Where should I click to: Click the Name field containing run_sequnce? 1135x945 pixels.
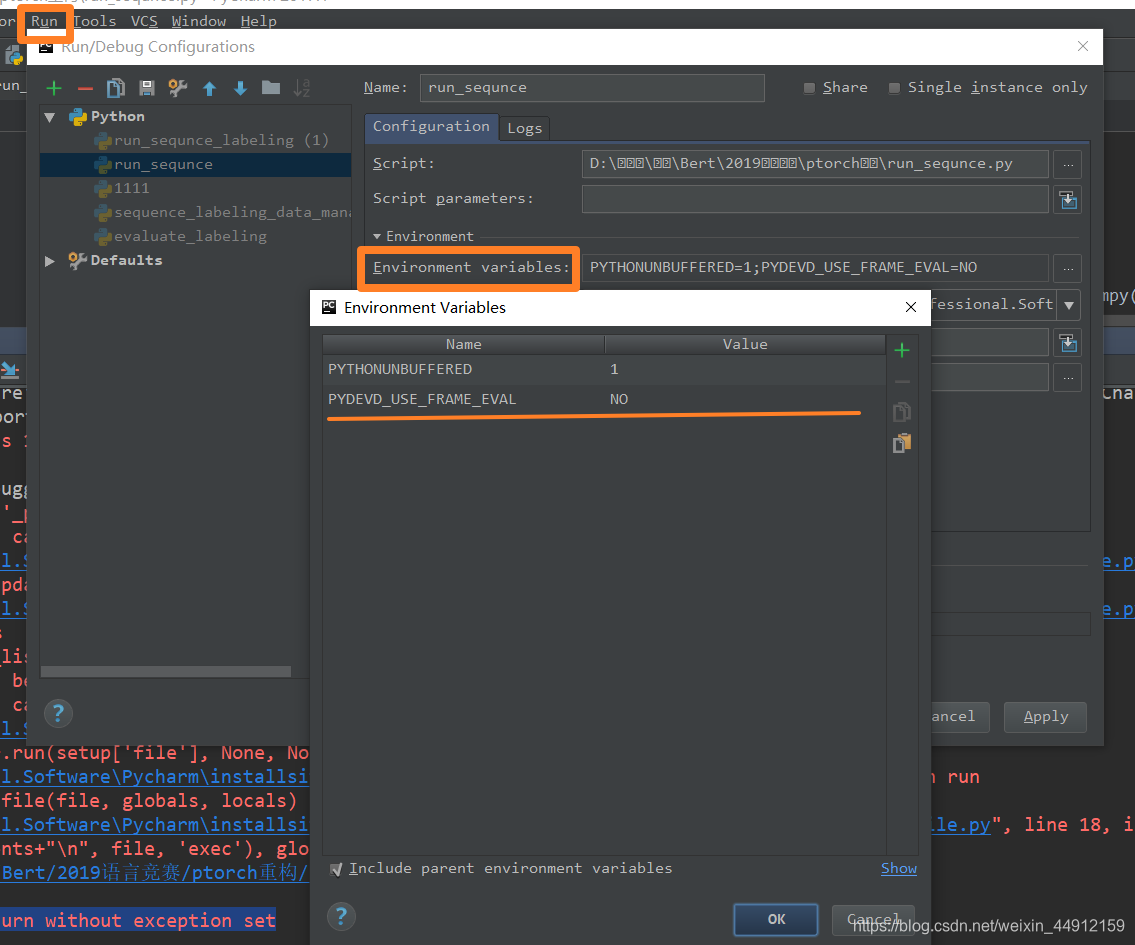click(591, 88)
